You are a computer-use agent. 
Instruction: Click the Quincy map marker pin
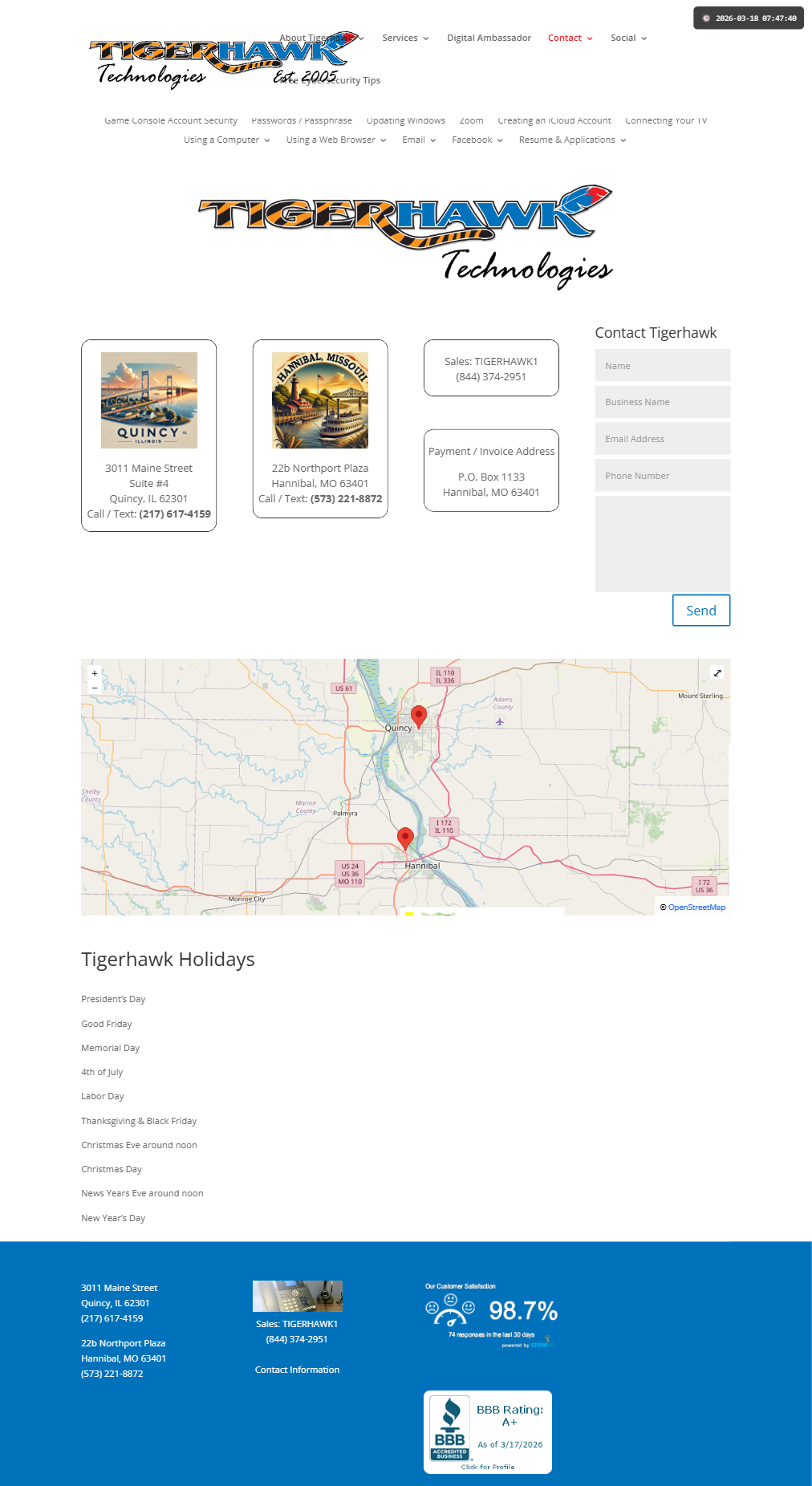[418, 717]
